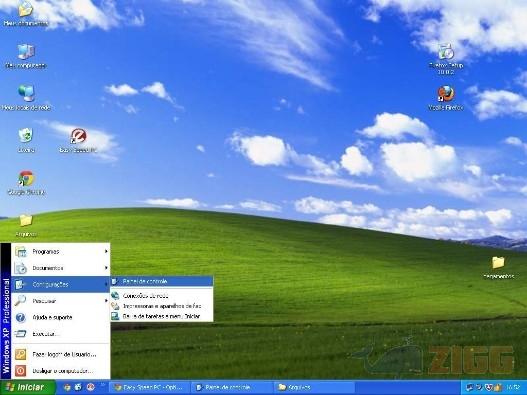The height and width of the screenshot is (395, 527).
Task: Open Impressoras e aparelhos de fax
Action: point(162,306)
